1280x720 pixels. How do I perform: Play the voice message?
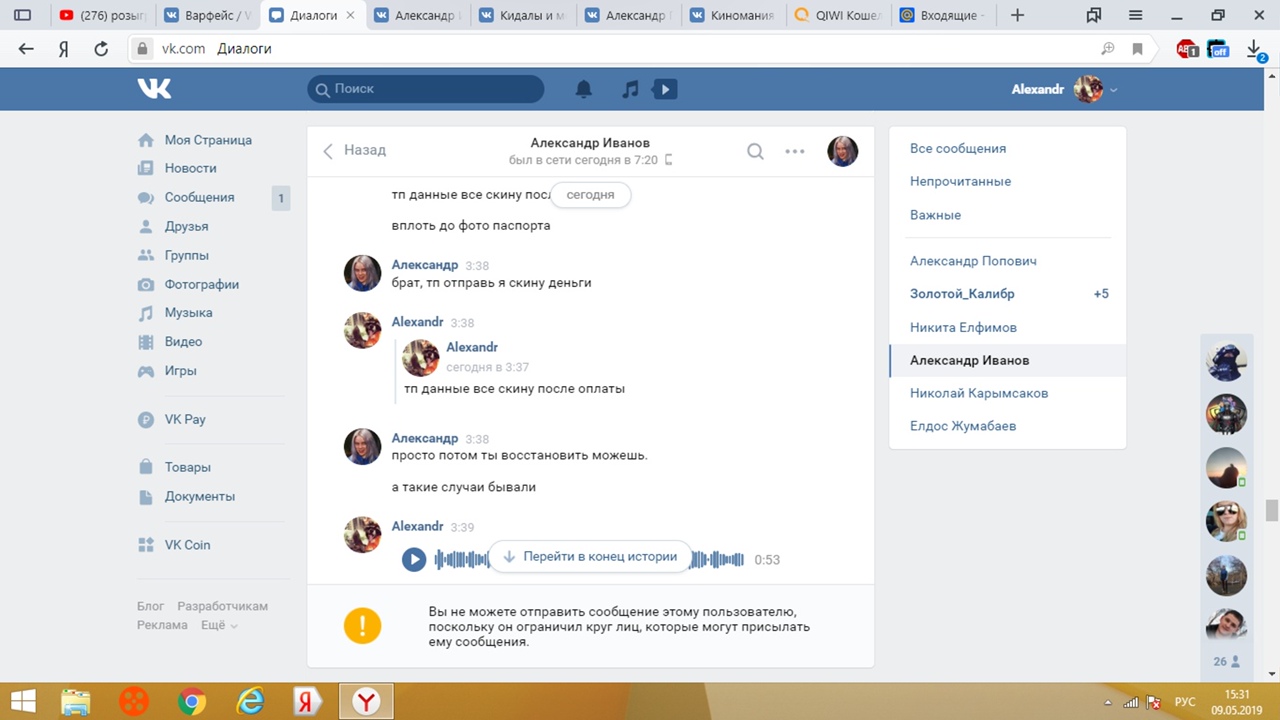(414, 559)
